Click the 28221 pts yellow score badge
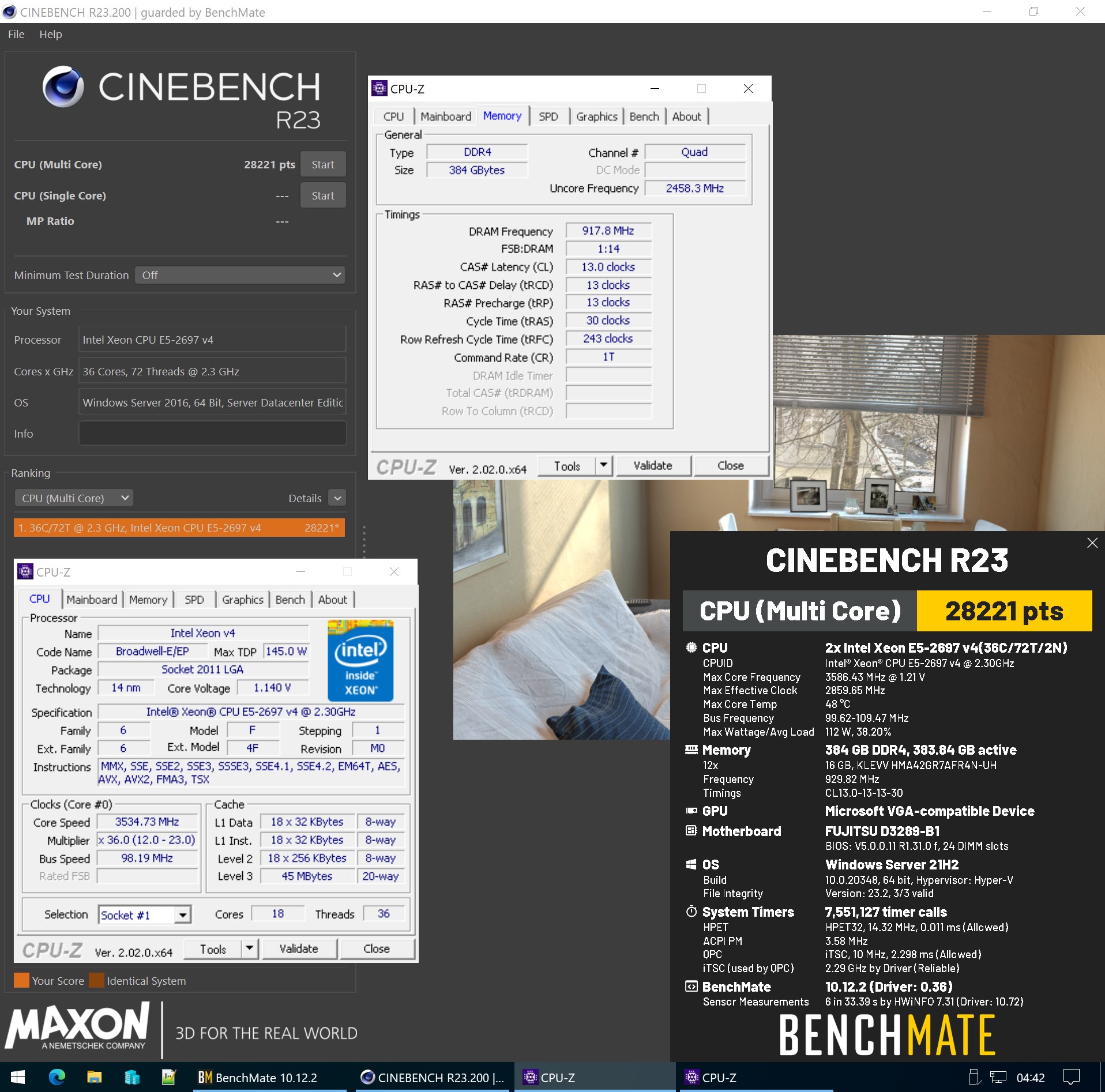Image resolution: width=1105 pixels, height=1092 pixels. point(1004,611)
